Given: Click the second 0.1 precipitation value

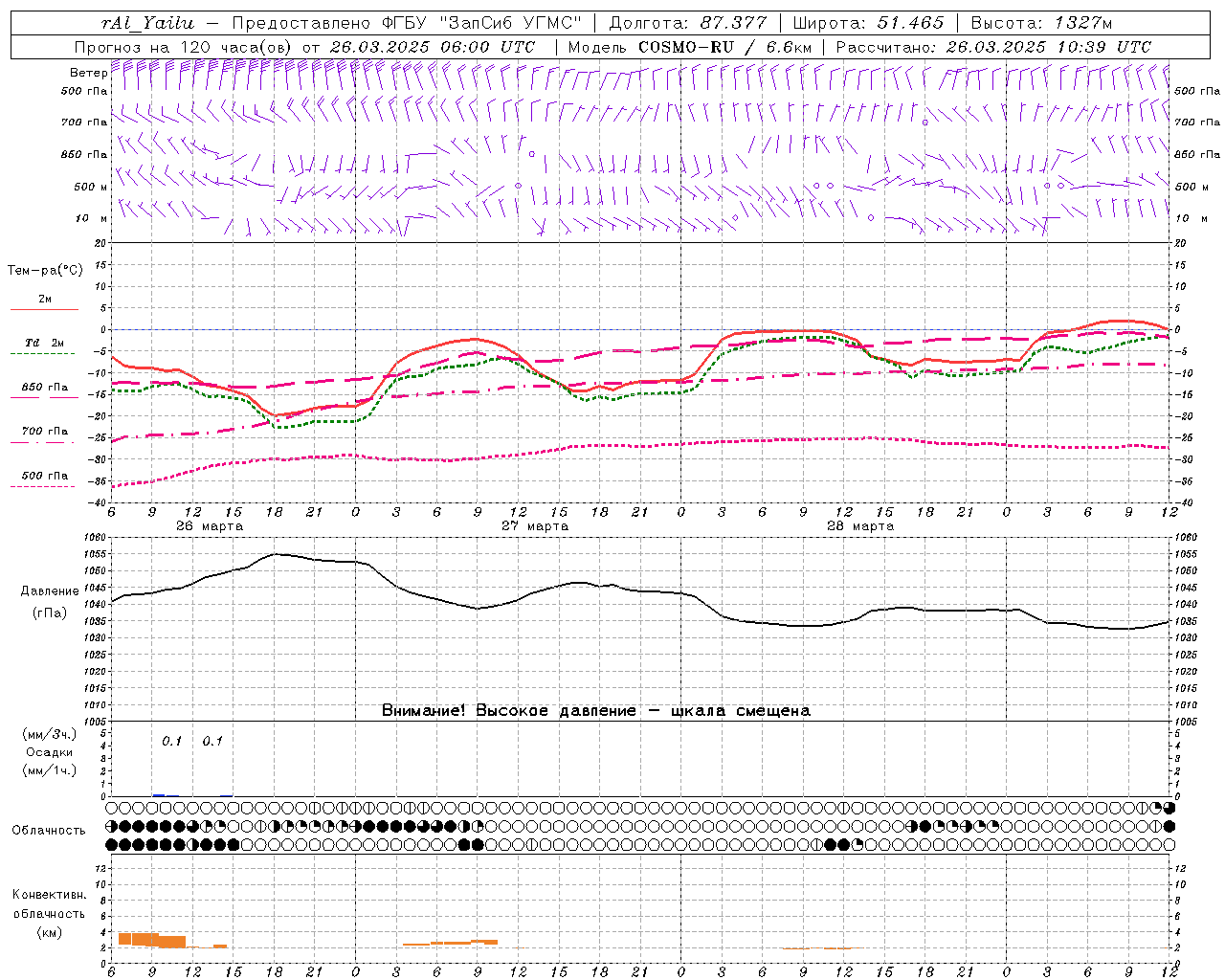Looking at the screenshot, I should pyautogui.click(x=212, y=742).
